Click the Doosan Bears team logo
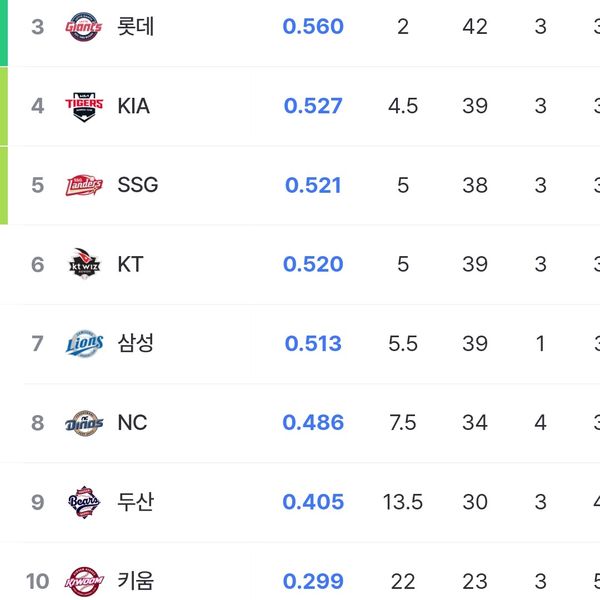This screenshot has width=600, height=600. click(x=84, y=502)
